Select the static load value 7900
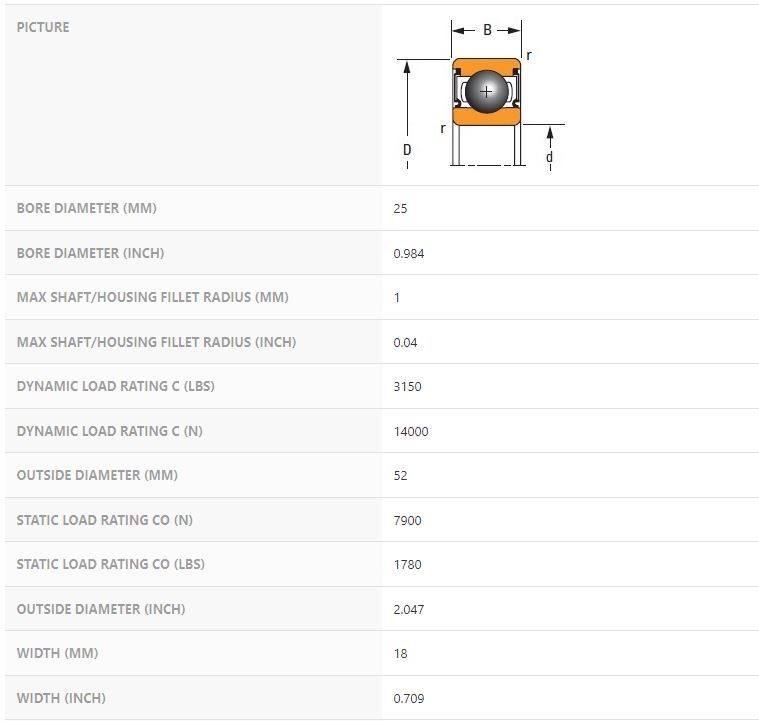 pos(408,520)
